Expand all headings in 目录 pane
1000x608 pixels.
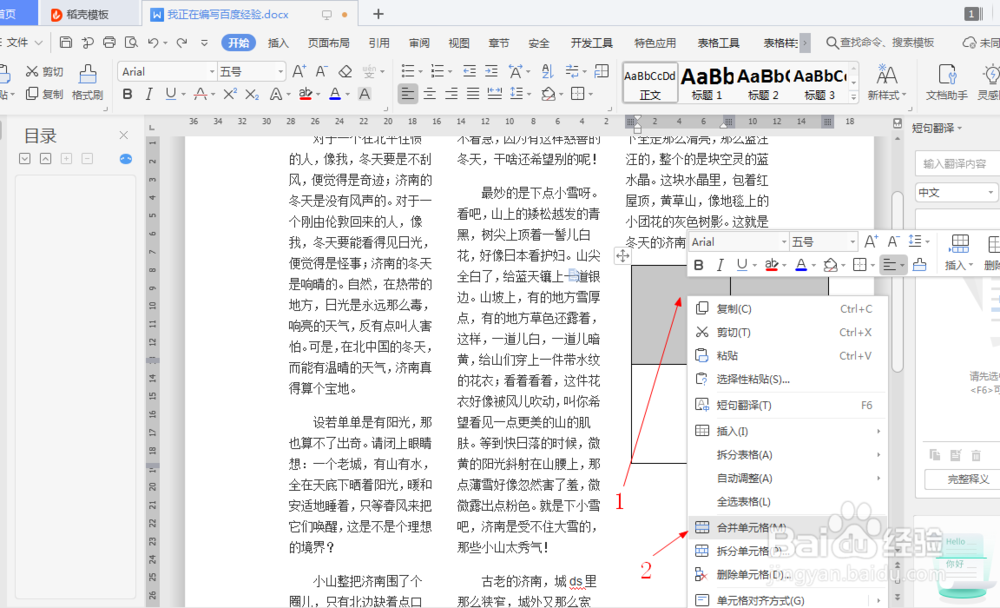(24, 158)
